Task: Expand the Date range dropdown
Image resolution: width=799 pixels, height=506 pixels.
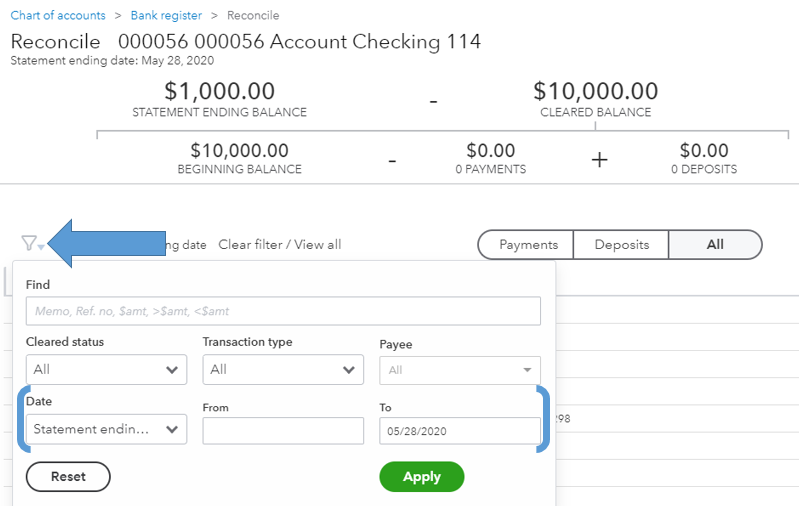Action: [106, 430]
